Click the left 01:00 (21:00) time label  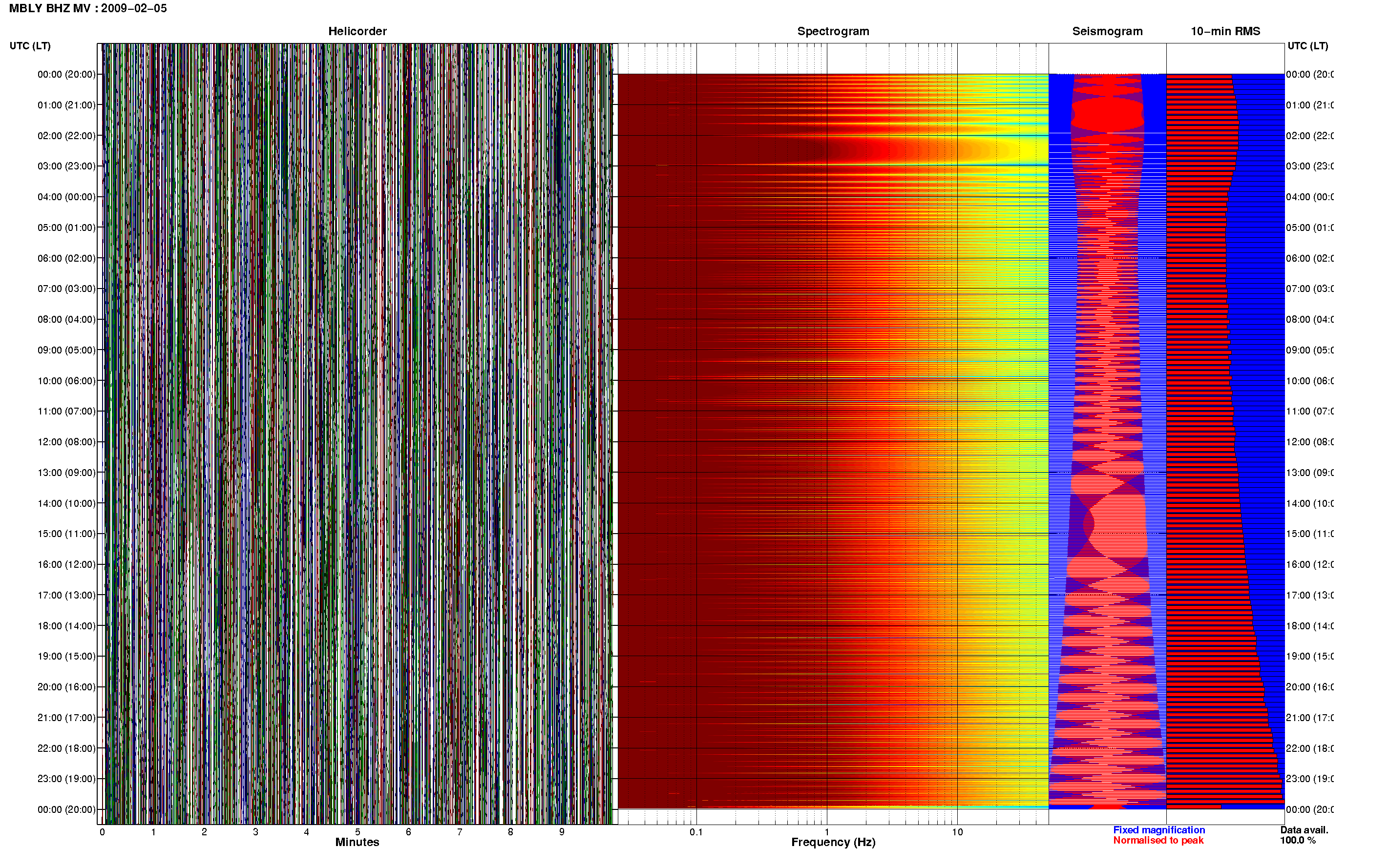tap(66, 105)
